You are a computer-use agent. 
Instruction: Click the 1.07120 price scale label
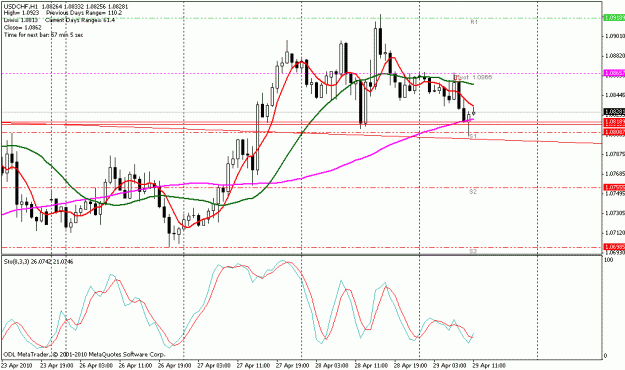point(615,233)
